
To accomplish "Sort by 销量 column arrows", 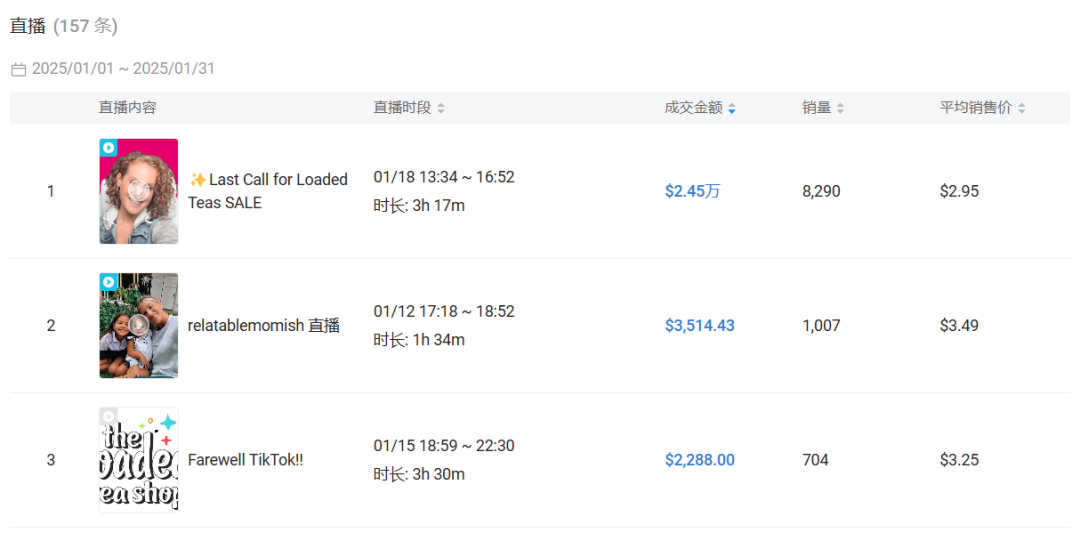I will click(x=840, y=108).
